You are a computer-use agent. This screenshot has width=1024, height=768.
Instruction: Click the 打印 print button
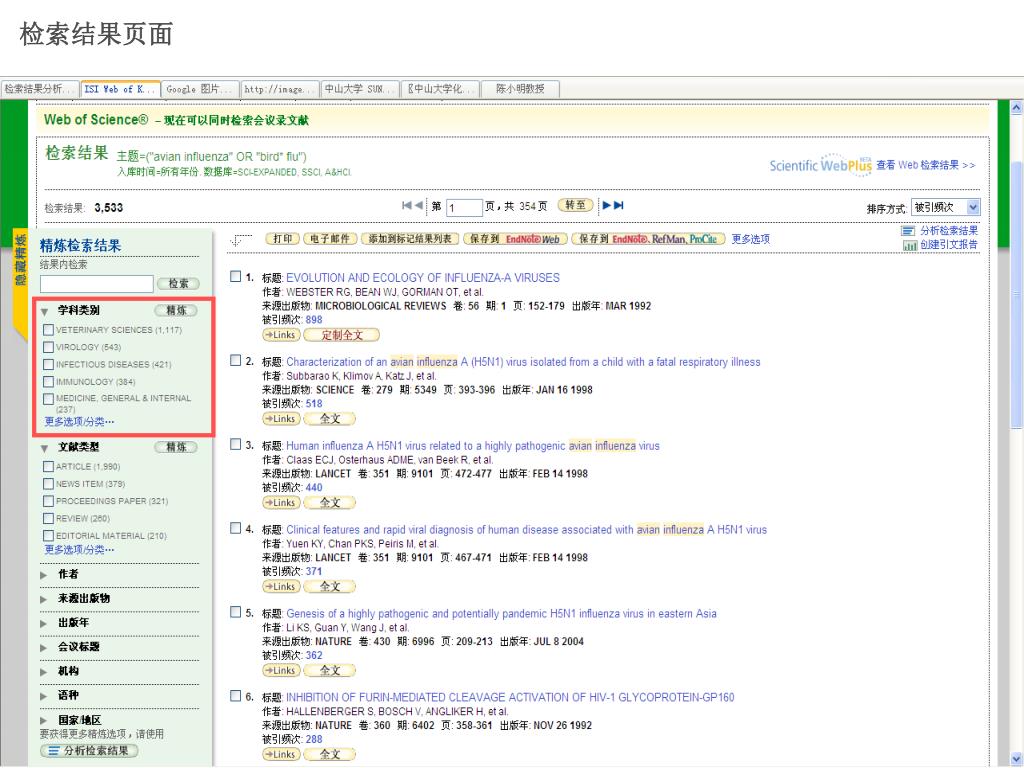coord(282,239)
